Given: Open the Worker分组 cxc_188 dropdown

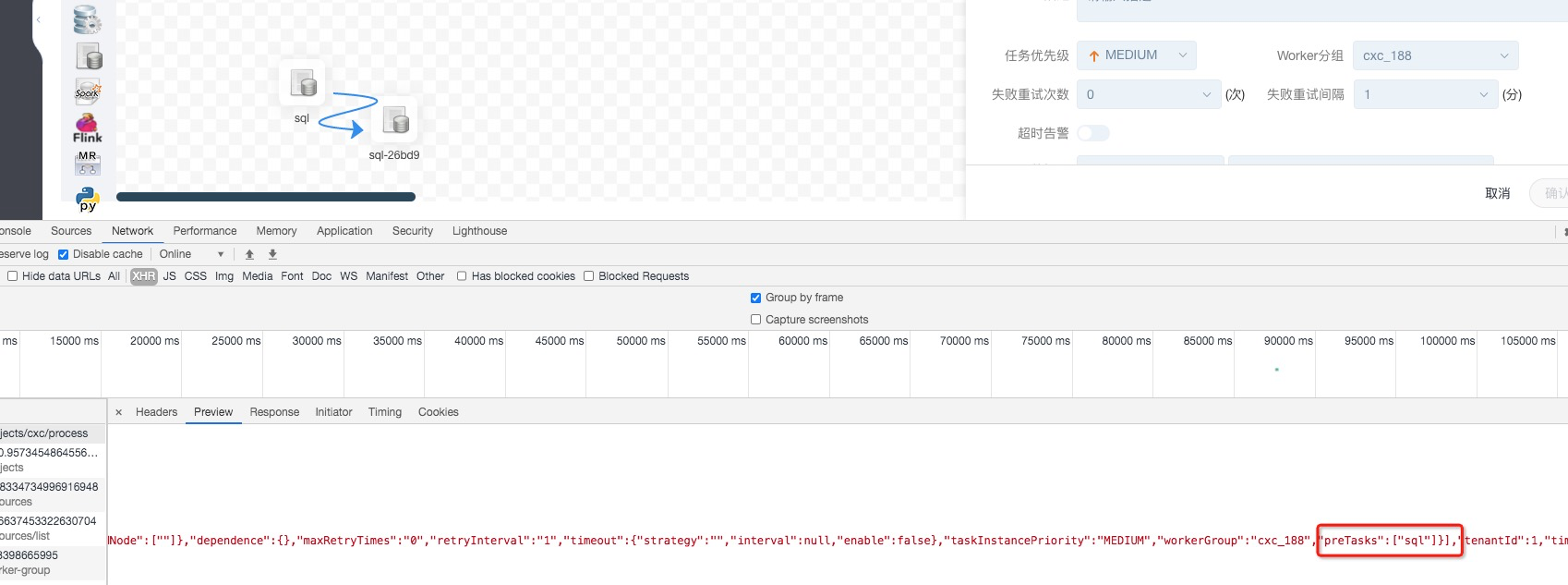Looking at the screenshot, I should (1436, 55).
